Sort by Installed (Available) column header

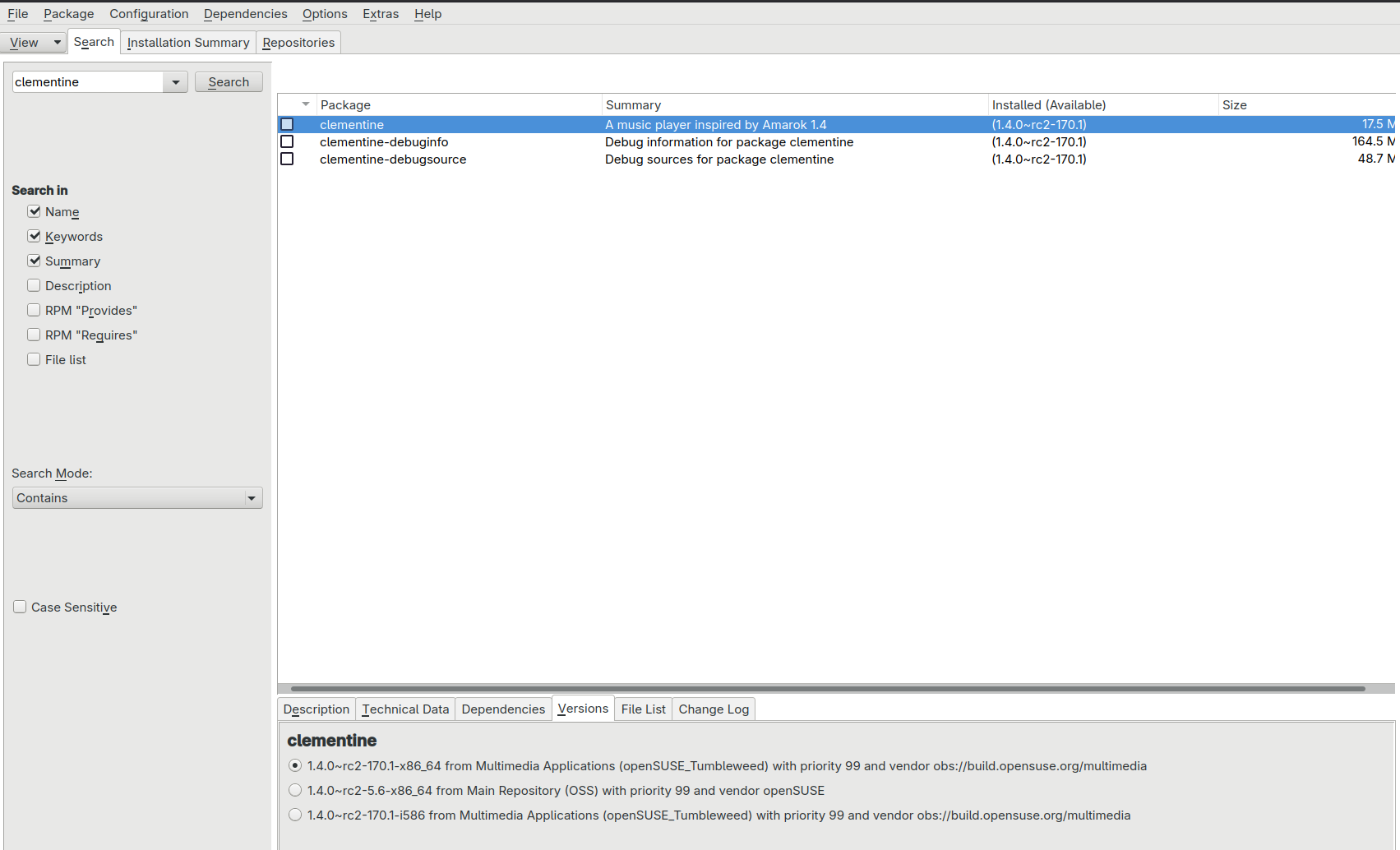[1103, 104]
